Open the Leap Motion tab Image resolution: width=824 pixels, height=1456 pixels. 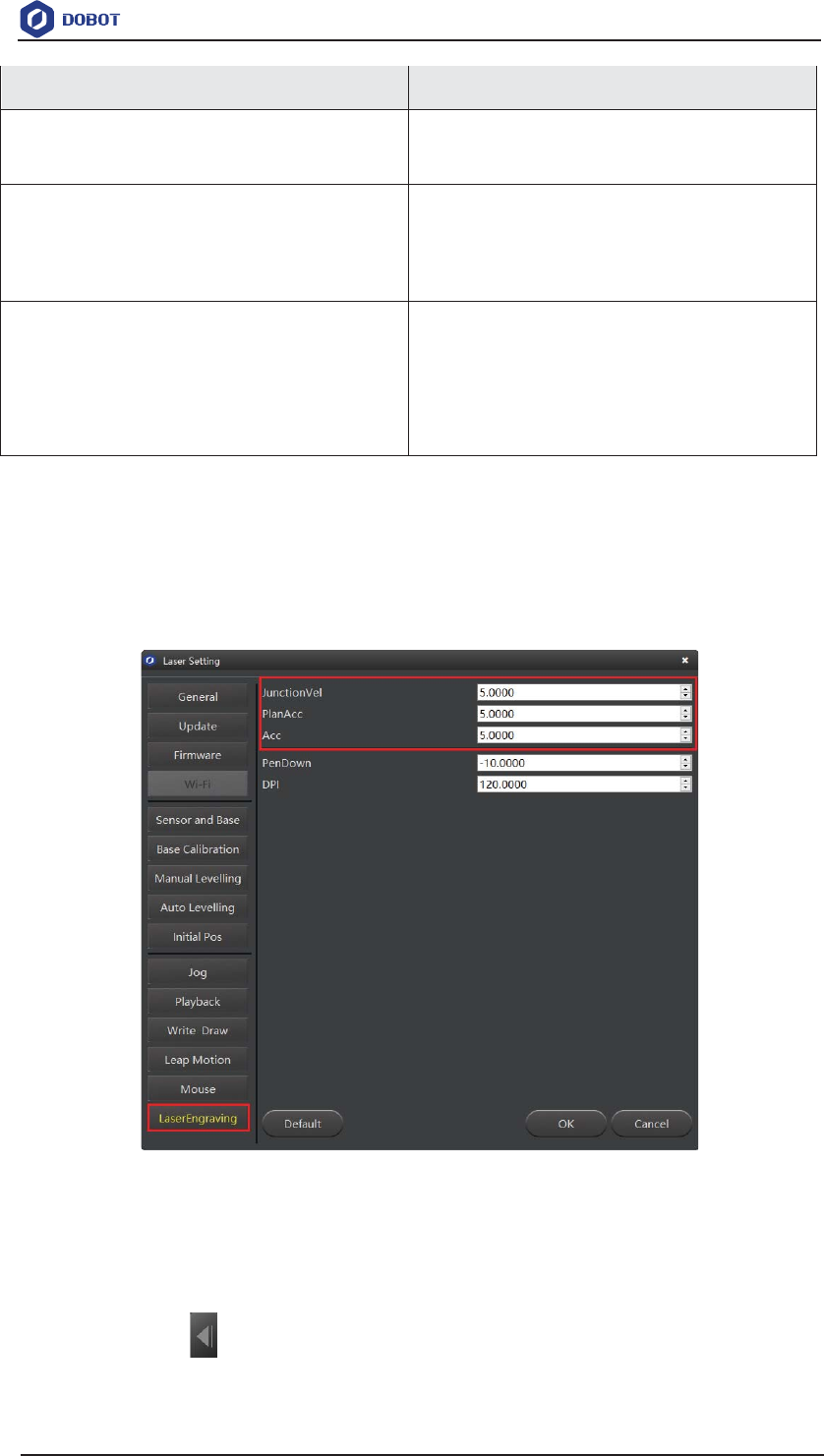coord(198,1060)
